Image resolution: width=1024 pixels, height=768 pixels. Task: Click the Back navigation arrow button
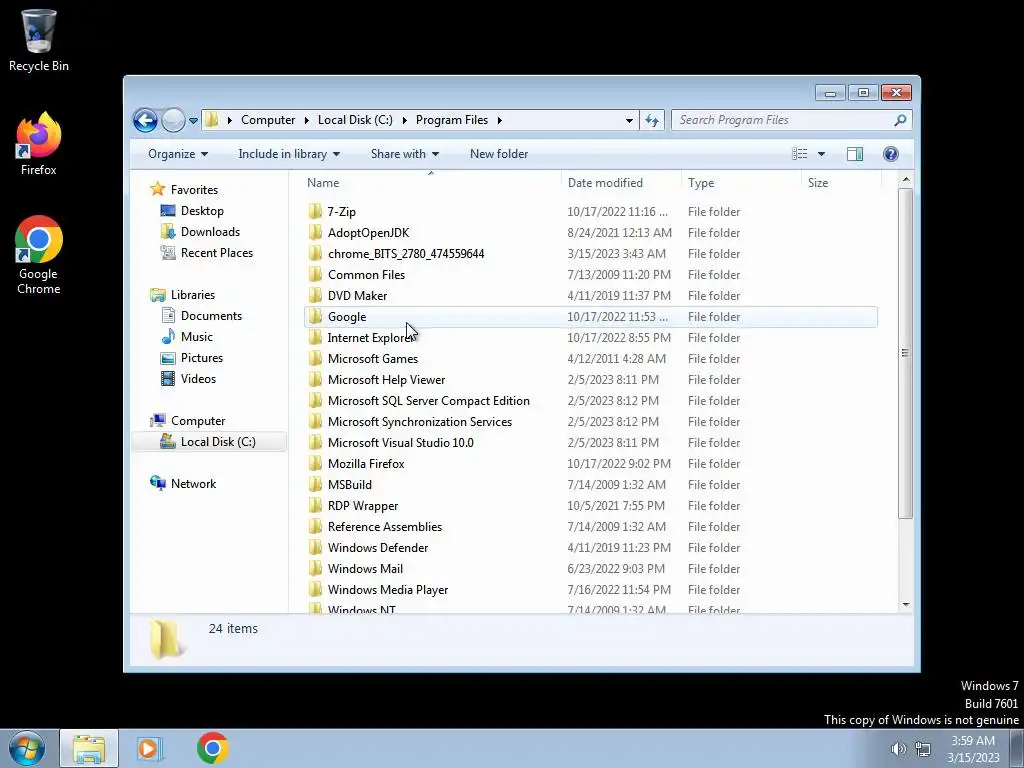tap(145, 120)
